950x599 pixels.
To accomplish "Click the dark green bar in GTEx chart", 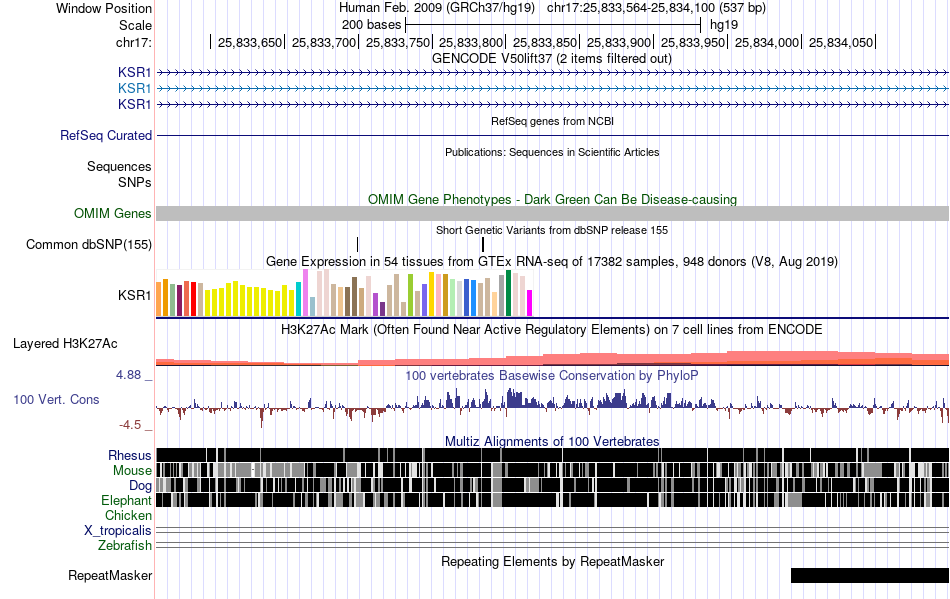I will [x=509, y=293].
